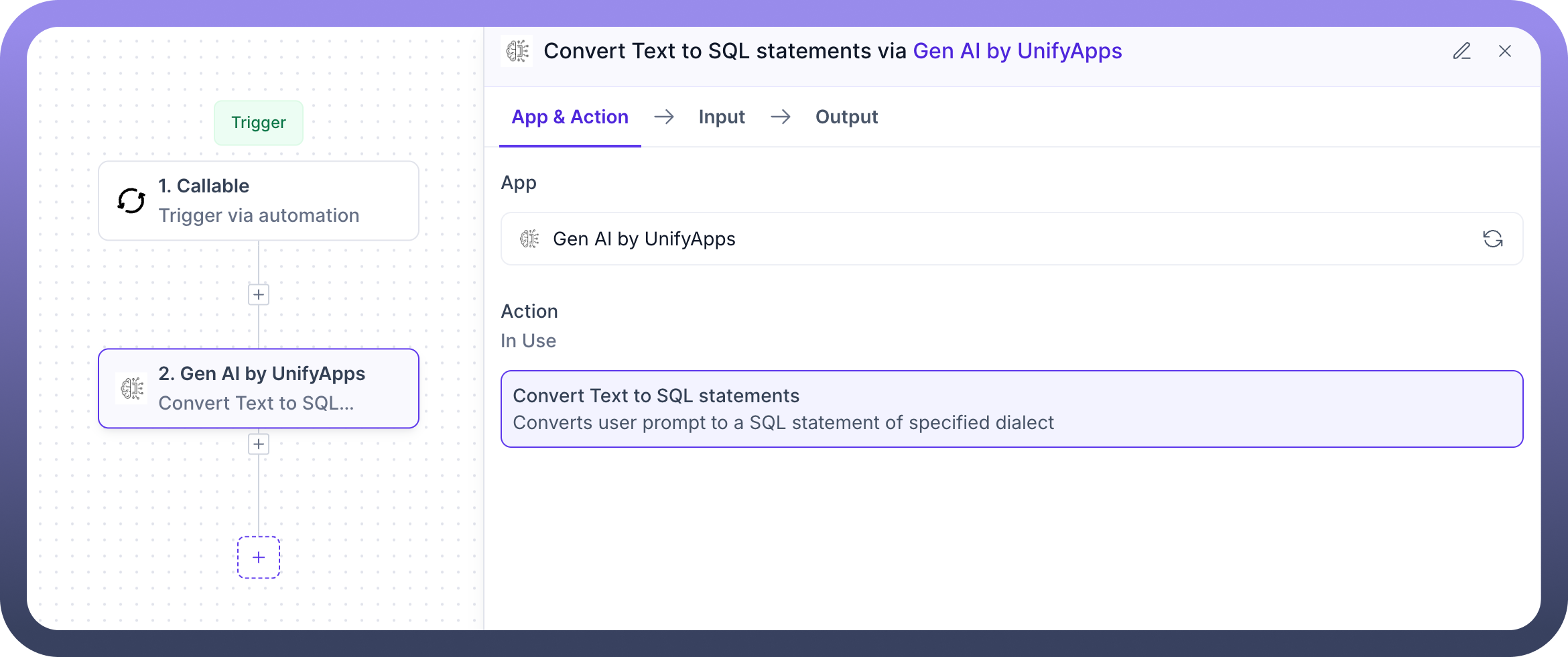Click the pencil edit icon in header
This screenshot has height=657, width=1568.
click(1461, 51)
